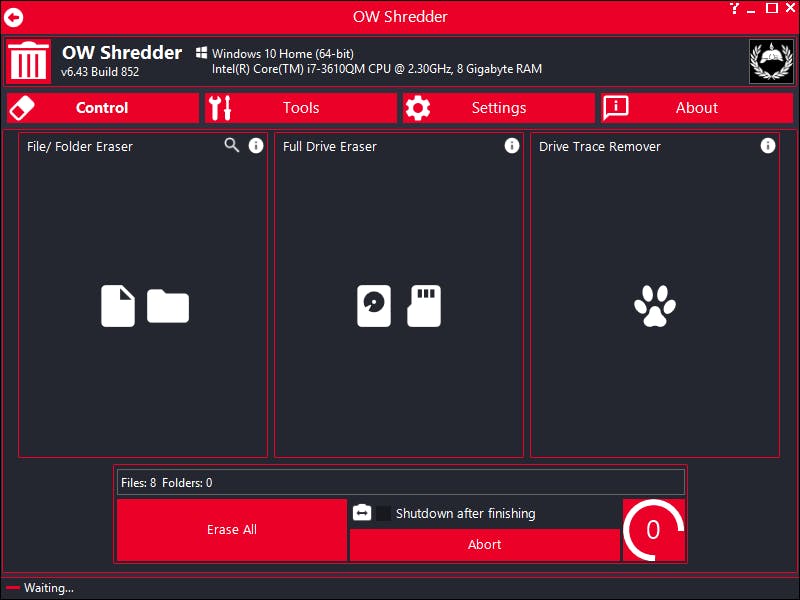Viewport: 800px width, 600px height.
Task: Click the Windows logo next to OS info
Action: (202, 53)
